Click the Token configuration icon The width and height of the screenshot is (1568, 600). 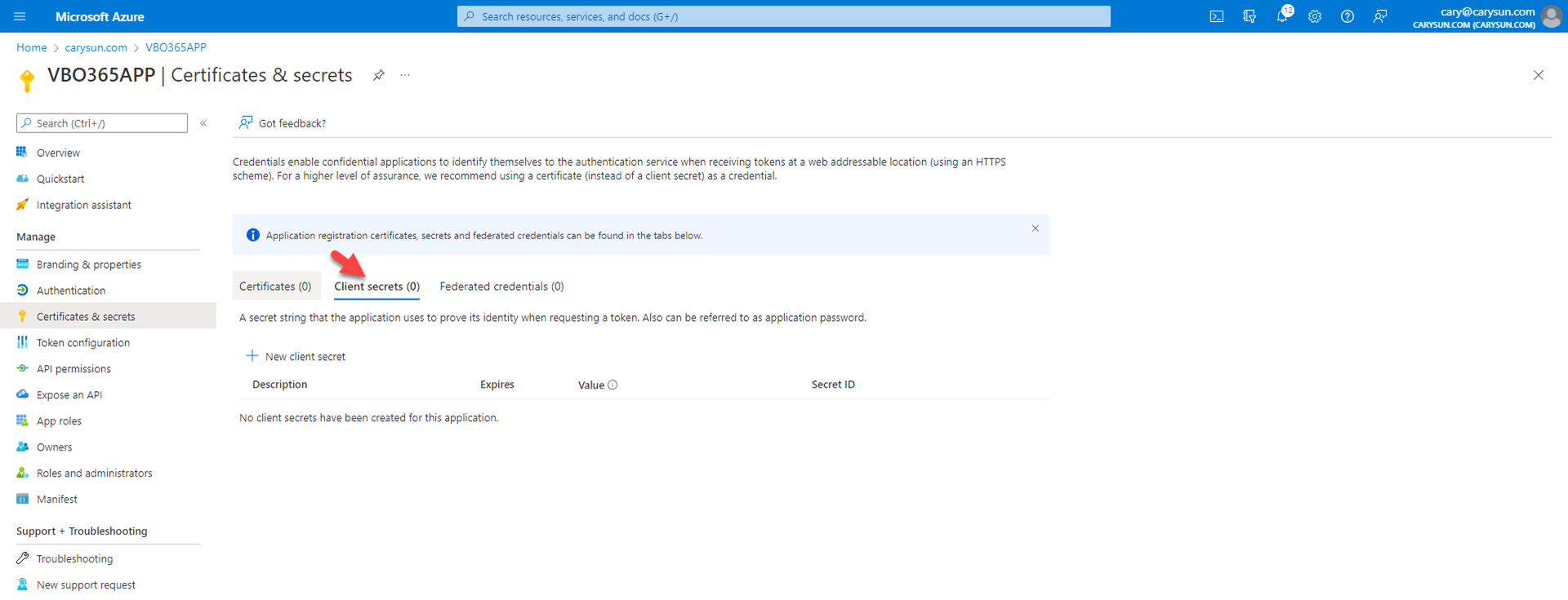point(22,343)
